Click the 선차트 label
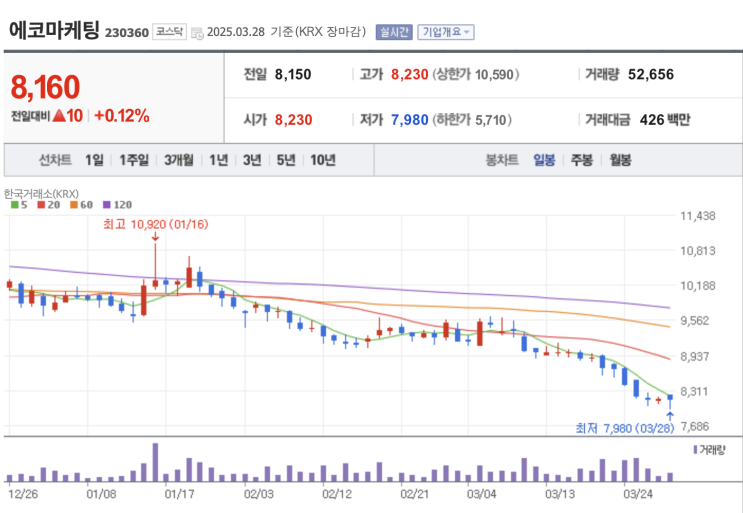The image size is (743, 513). [x=55, y=160]
